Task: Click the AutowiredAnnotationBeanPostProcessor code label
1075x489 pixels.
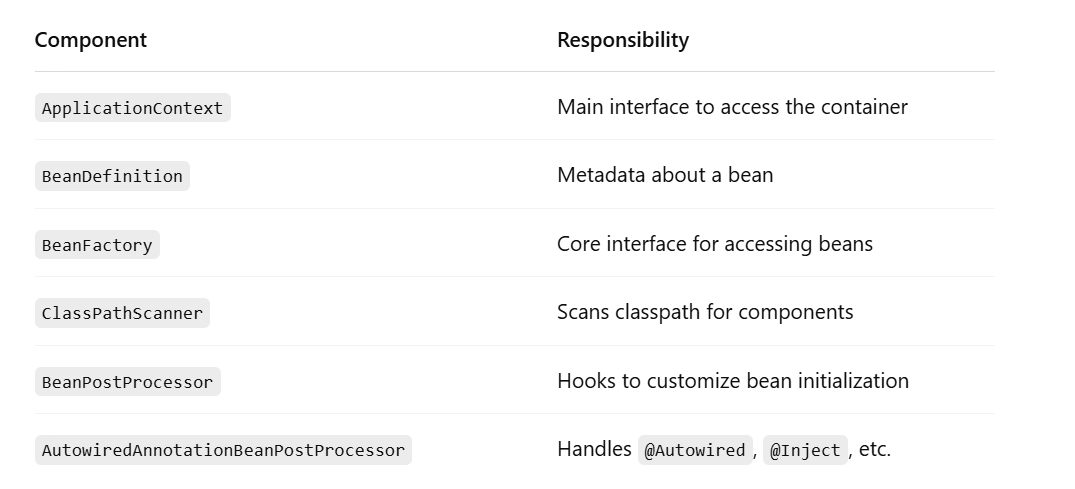Action: tap(223, 450)
